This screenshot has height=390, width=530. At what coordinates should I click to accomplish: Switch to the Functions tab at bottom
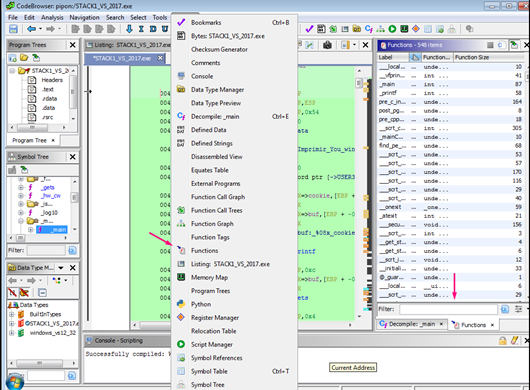click(473, 325)
